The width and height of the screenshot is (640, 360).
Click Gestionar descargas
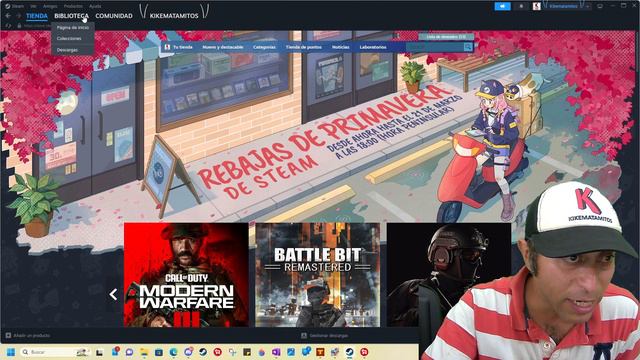point(325,336)
